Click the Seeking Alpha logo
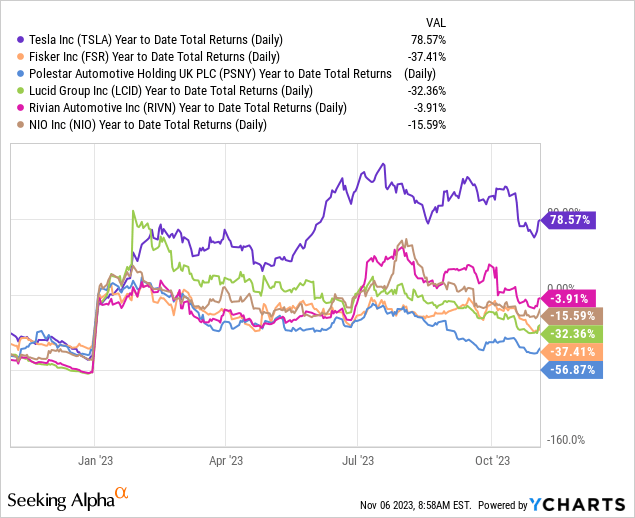 (x=68, y=497)
